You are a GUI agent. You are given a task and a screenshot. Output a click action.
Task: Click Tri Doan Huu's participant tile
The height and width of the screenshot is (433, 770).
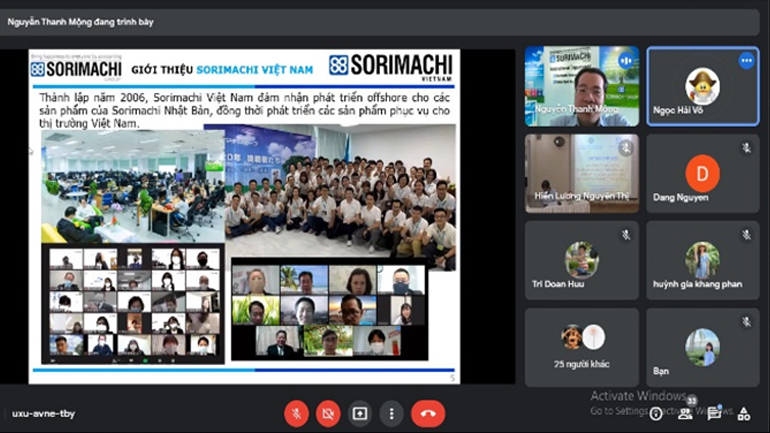[581, 260]
